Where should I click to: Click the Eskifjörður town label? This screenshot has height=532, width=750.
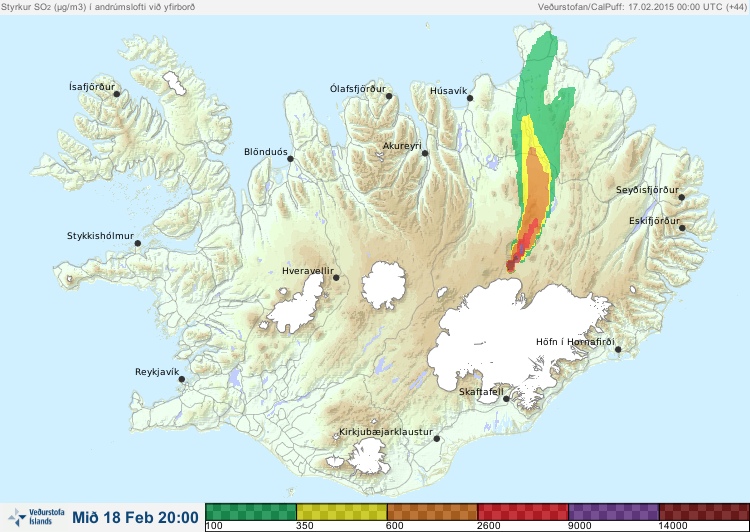[654, 221]
